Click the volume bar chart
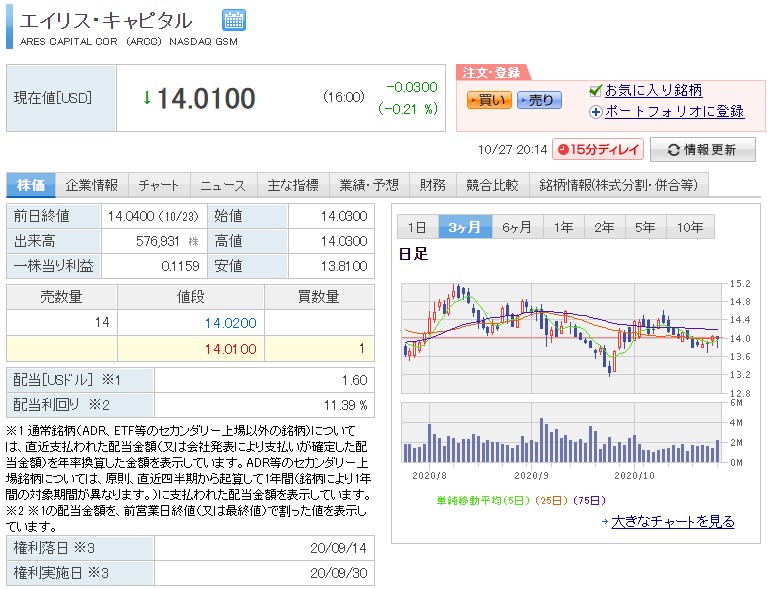Screen dimensions: 770x589 click(x=563, y=432)
